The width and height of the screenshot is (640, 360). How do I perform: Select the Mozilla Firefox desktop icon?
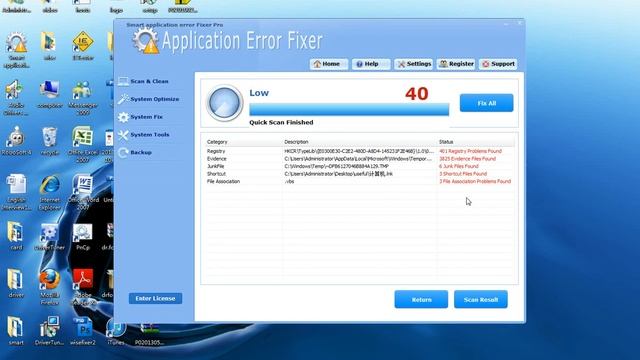pyautogui.click(x=49, y=287)
